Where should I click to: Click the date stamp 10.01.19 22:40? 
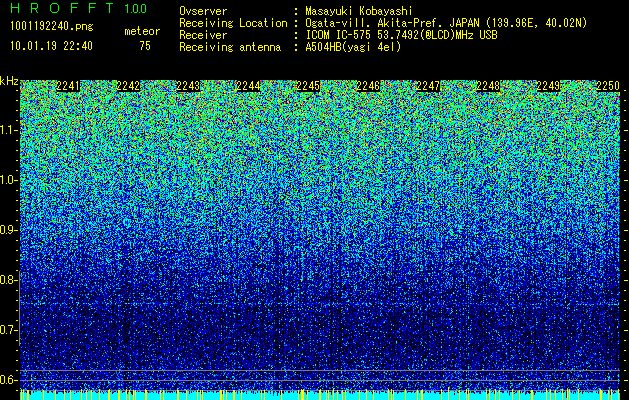point(51,46)
